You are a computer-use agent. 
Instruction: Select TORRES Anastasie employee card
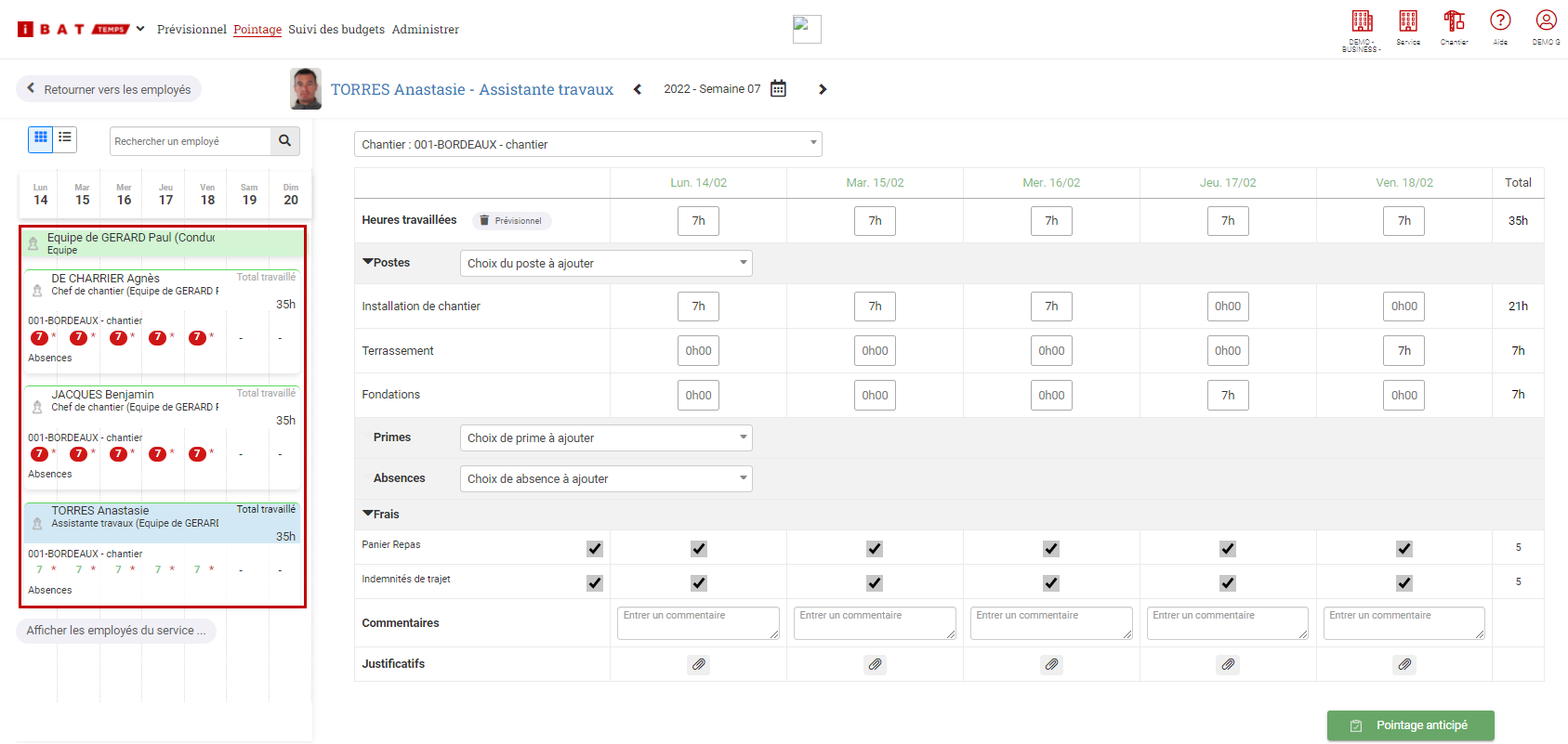pos(163,553)
